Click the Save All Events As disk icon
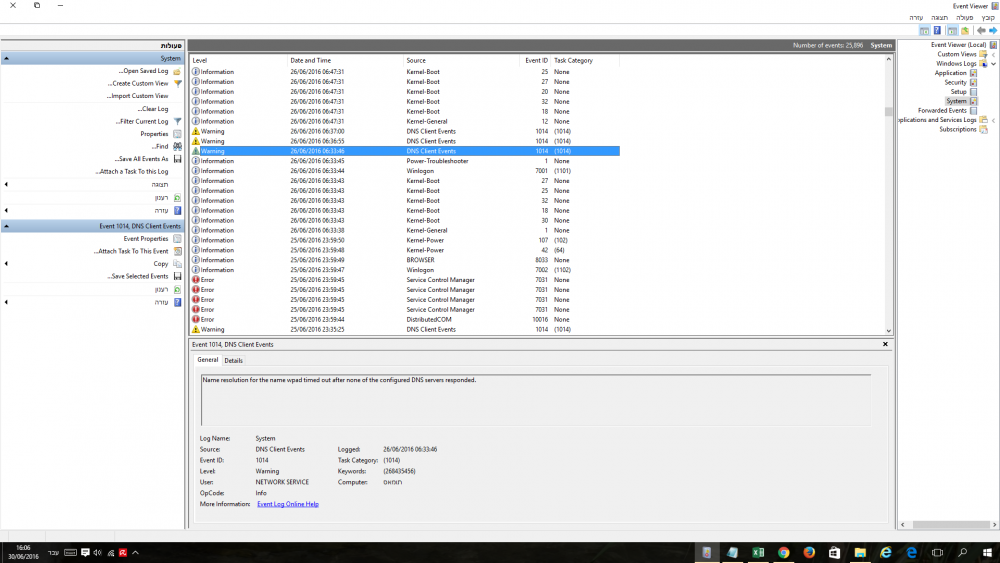Screen dimensions: 1000x563 177,159
